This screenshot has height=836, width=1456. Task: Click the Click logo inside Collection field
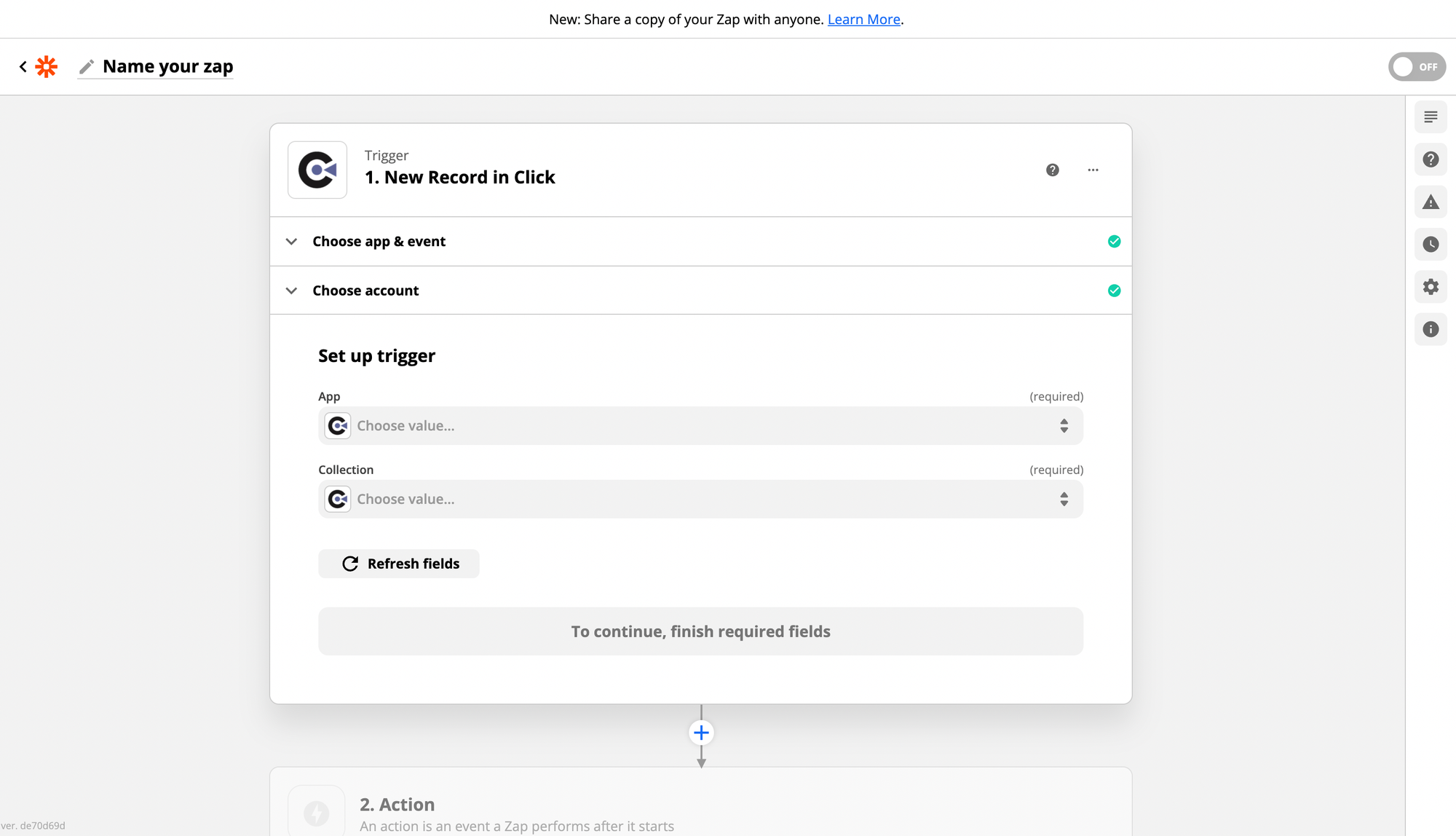click(338, 500)
